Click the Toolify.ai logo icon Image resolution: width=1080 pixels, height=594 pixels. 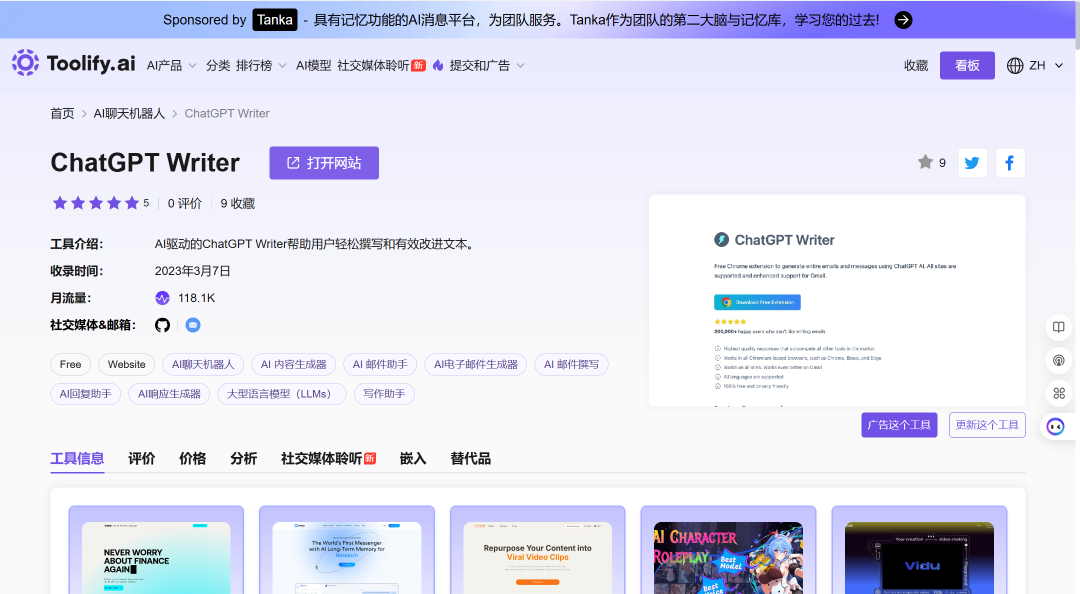25,63
